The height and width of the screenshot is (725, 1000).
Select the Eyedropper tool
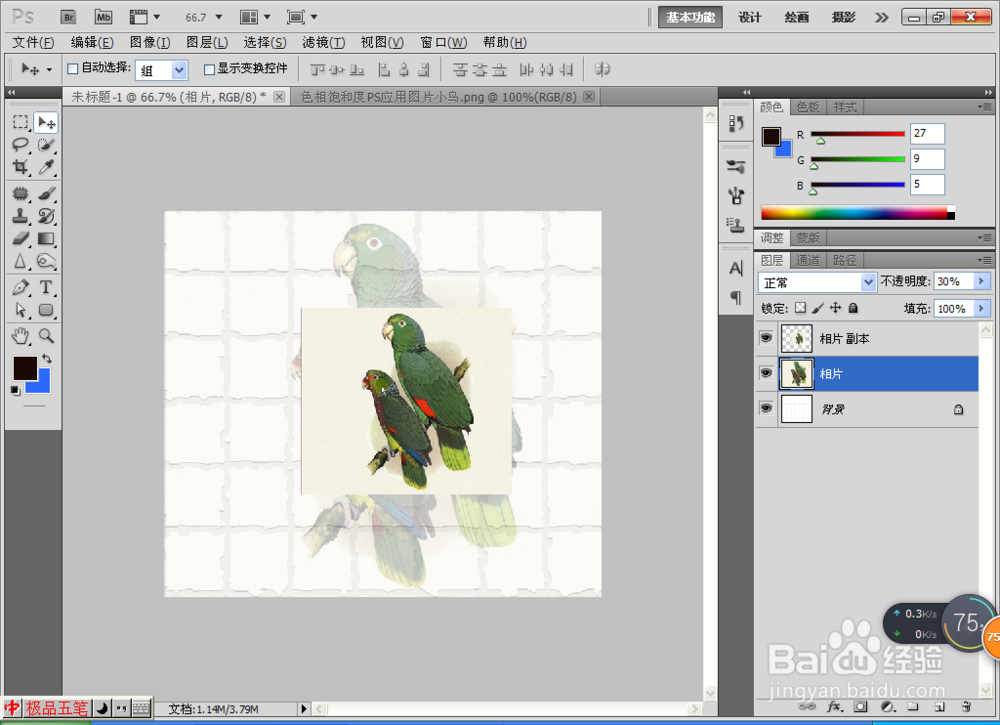coord(46,167)
